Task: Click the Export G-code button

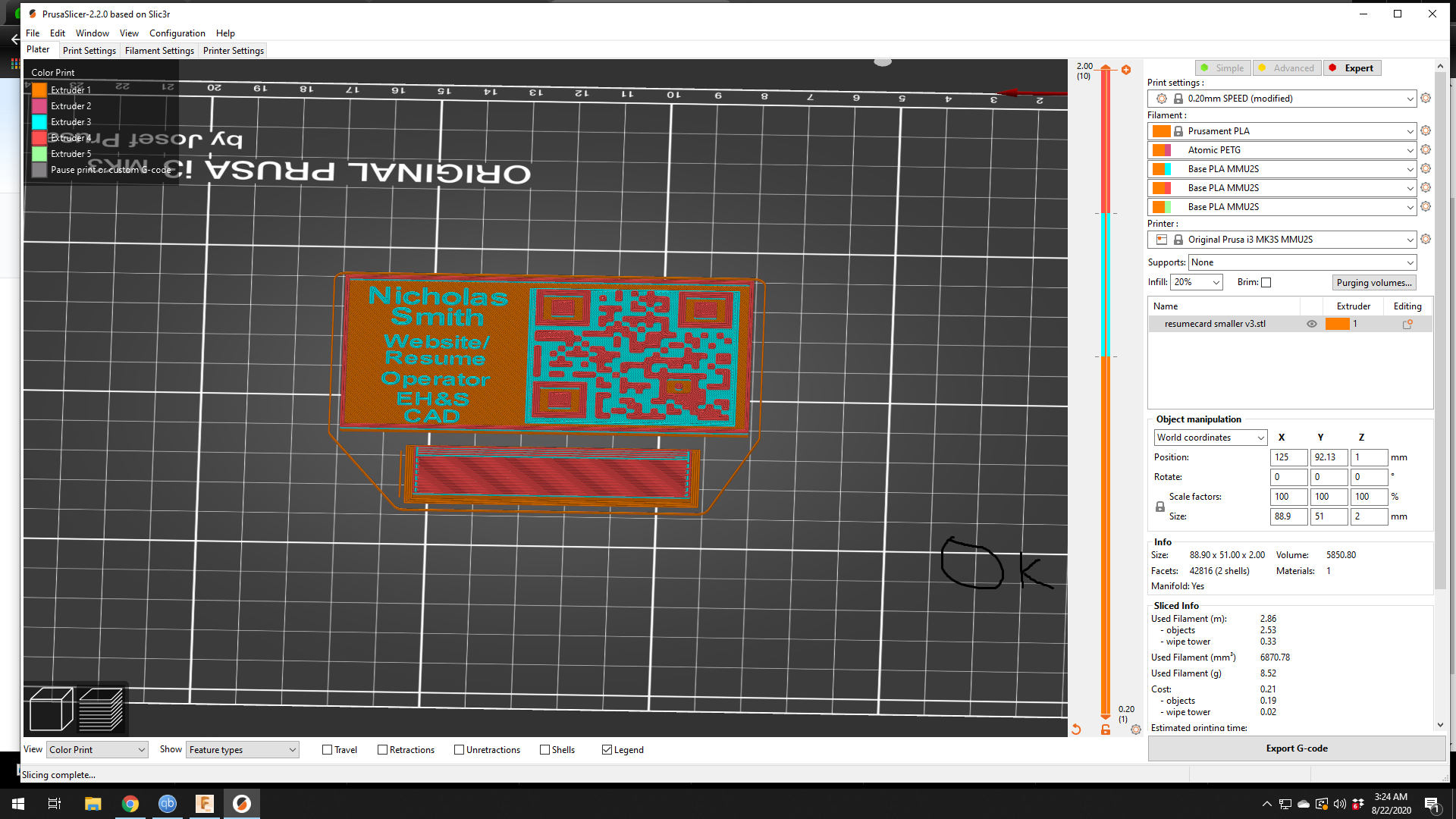Action: 1296,748
